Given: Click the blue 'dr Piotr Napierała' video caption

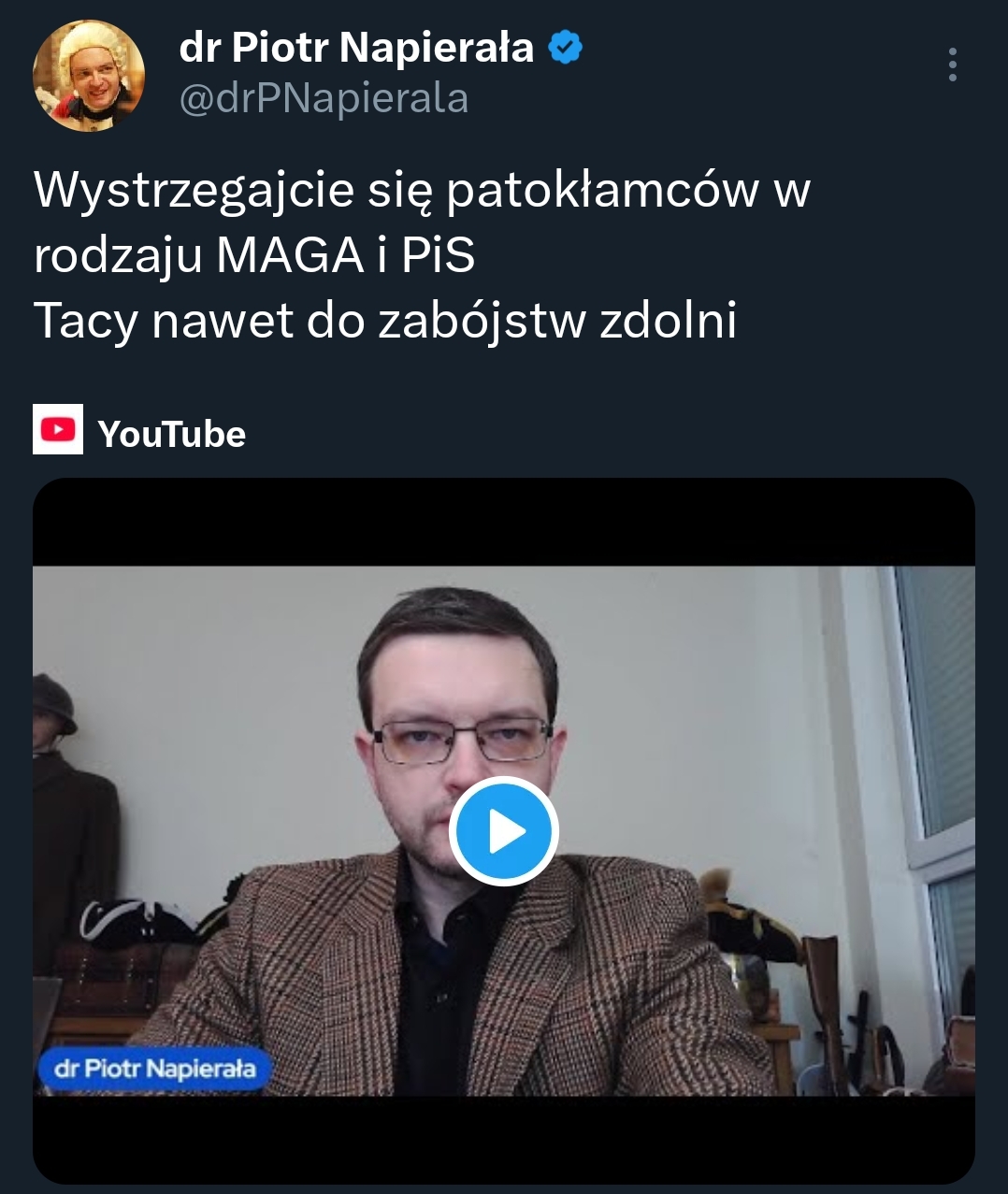Looking at the screenshot, I should point(154,1069).
